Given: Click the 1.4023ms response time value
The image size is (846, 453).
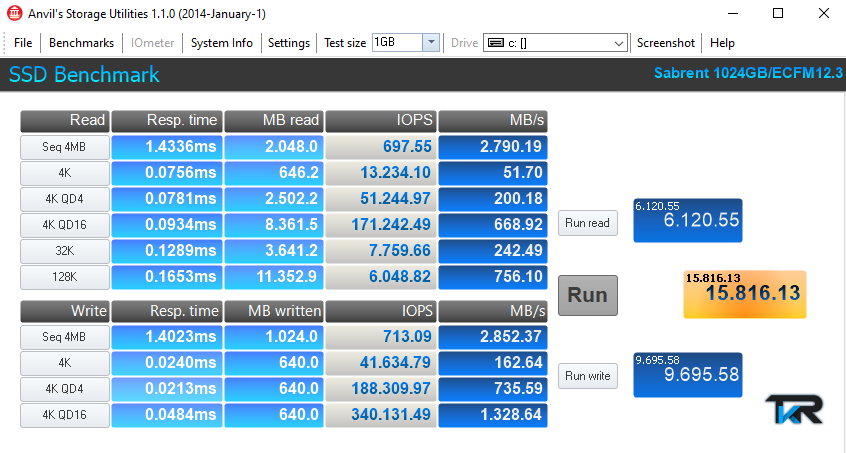Looking at the screenshot, I should pyautogui.click(x=167, y=337).
